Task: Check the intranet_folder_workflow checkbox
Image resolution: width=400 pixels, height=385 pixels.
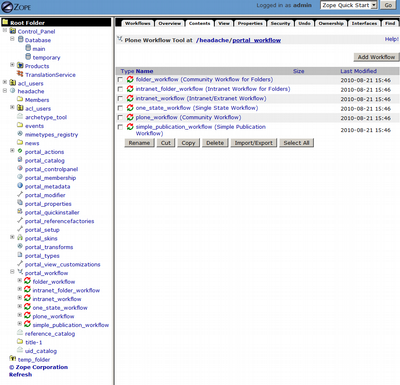Action: [x=120, y=89]
